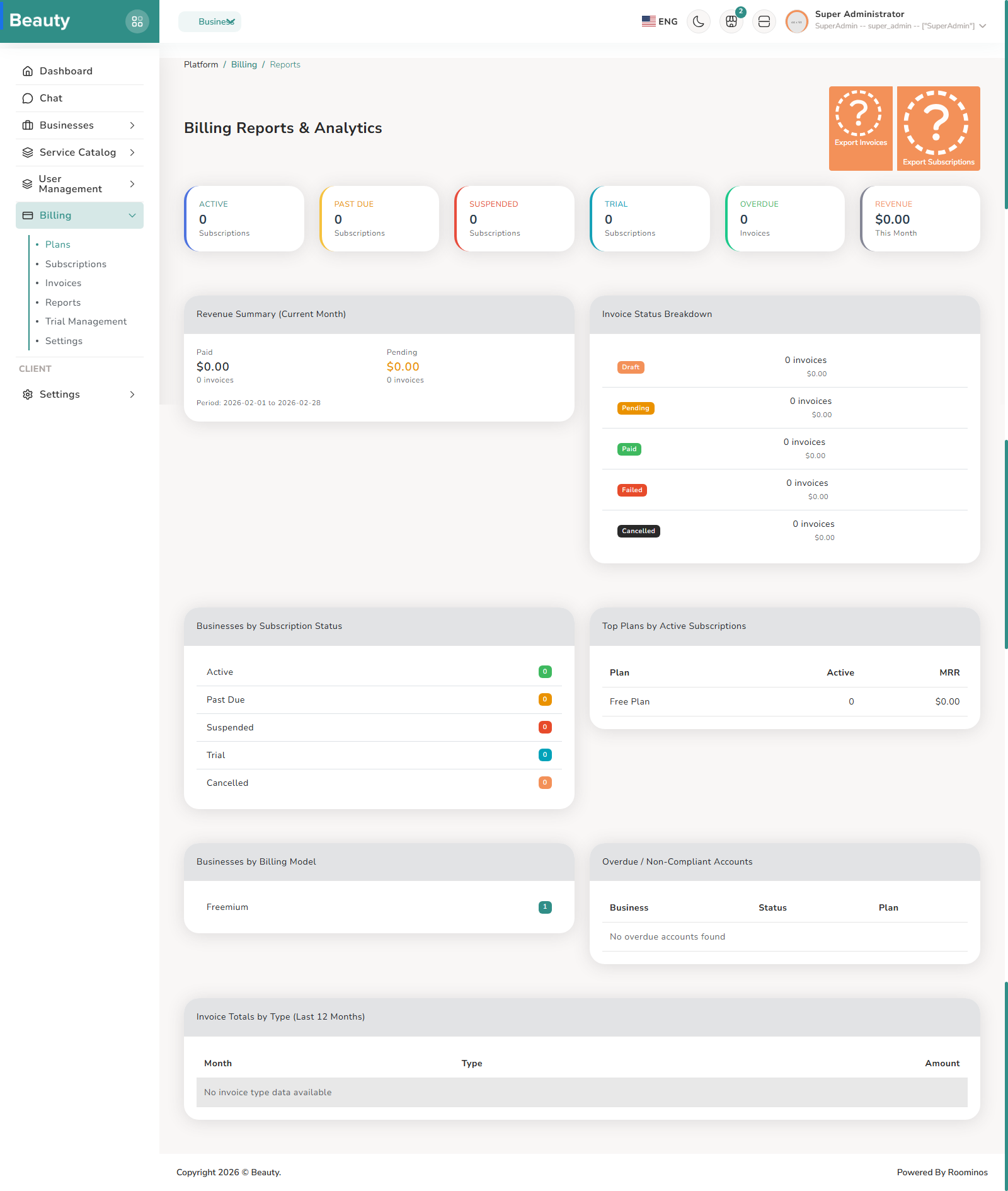Expand the client Settings section
Viewport: 1008px width, 1191px height.
(132, 394)
